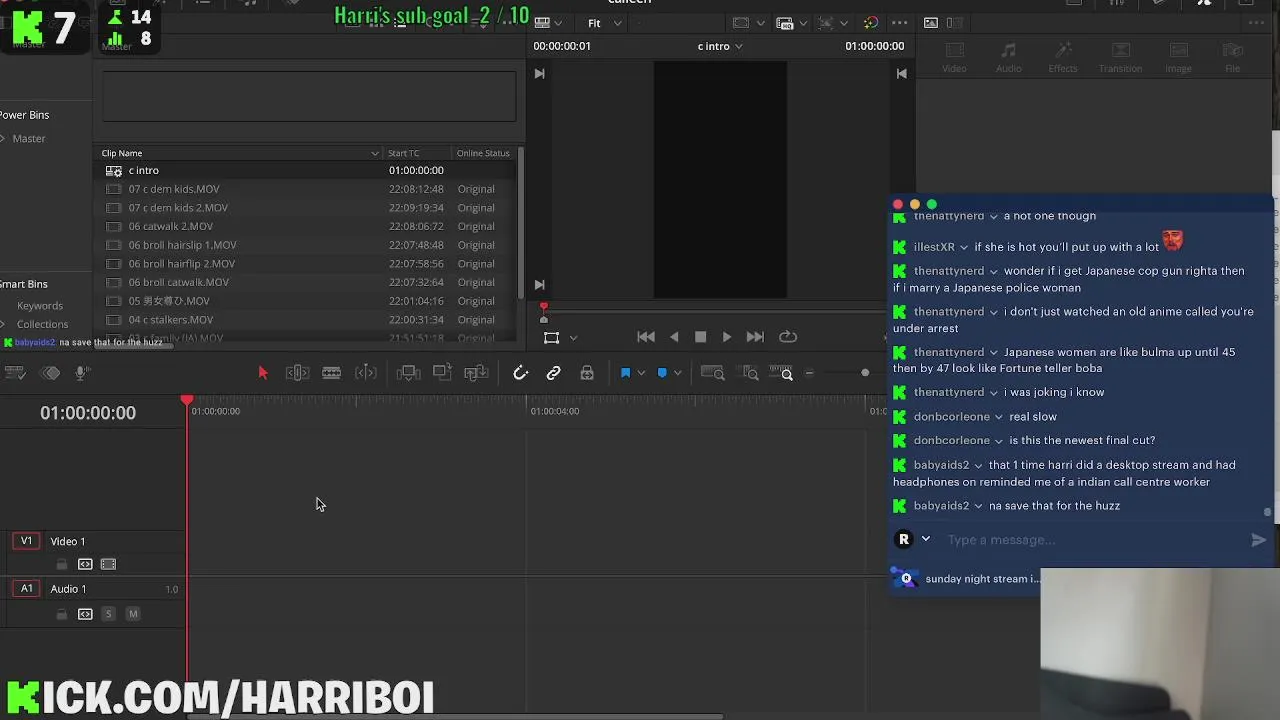Open the marker color dropdown arrow
Image resolution: width=1280 pixels, height=720 pixels.
tap(677, 373)
